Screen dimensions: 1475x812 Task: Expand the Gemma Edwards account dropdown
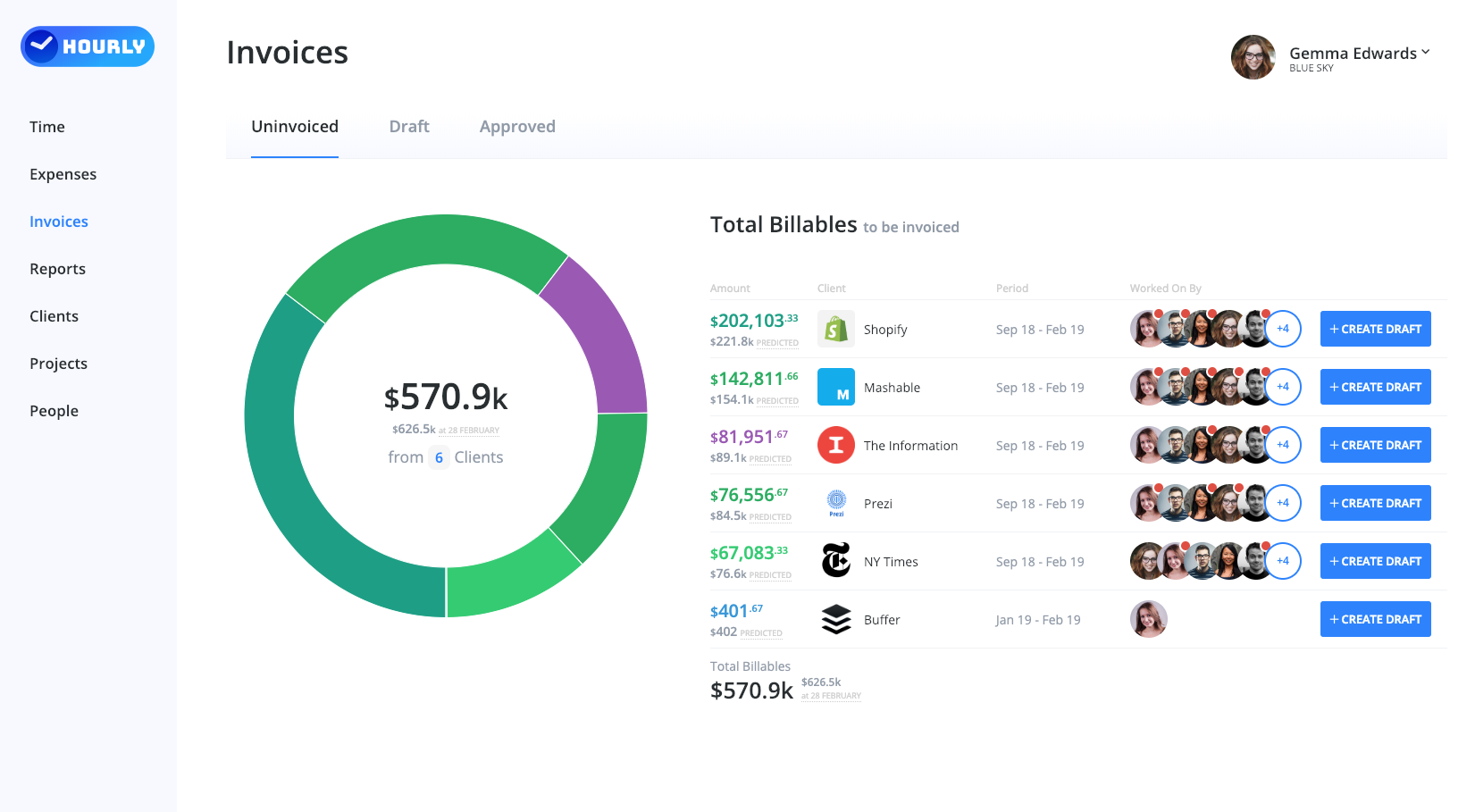pos(1426,52)
